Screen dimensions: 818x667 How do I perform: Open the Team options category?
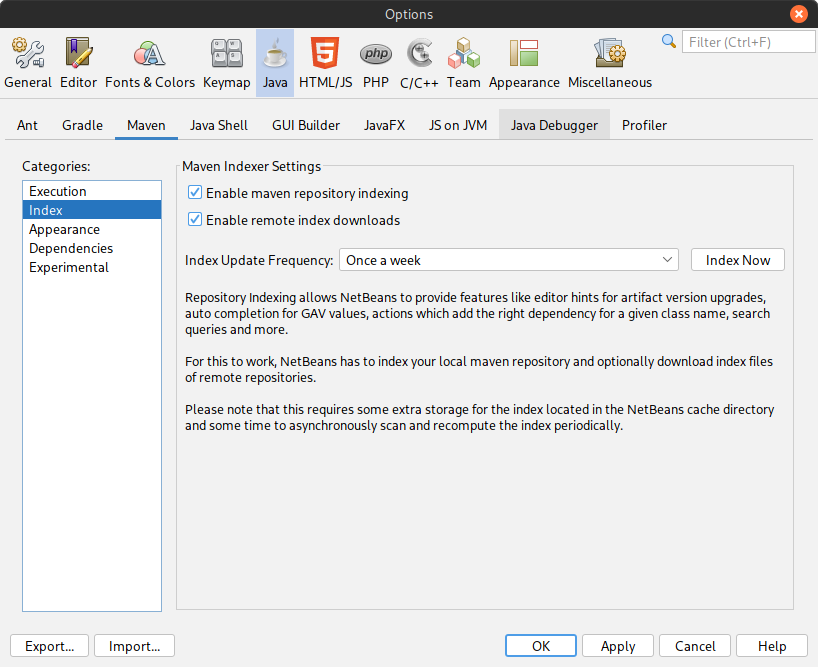463,63
